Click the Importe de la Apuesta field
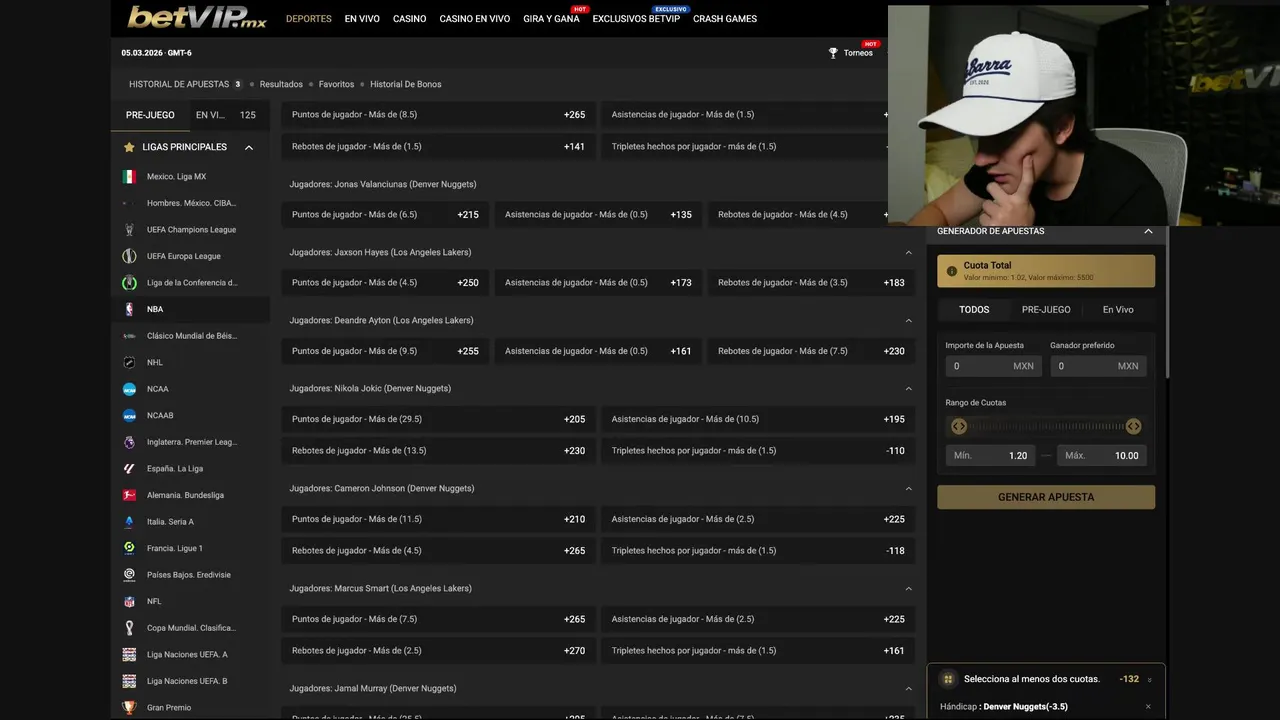Screen dimensions: 1280x720 (994, 366)
